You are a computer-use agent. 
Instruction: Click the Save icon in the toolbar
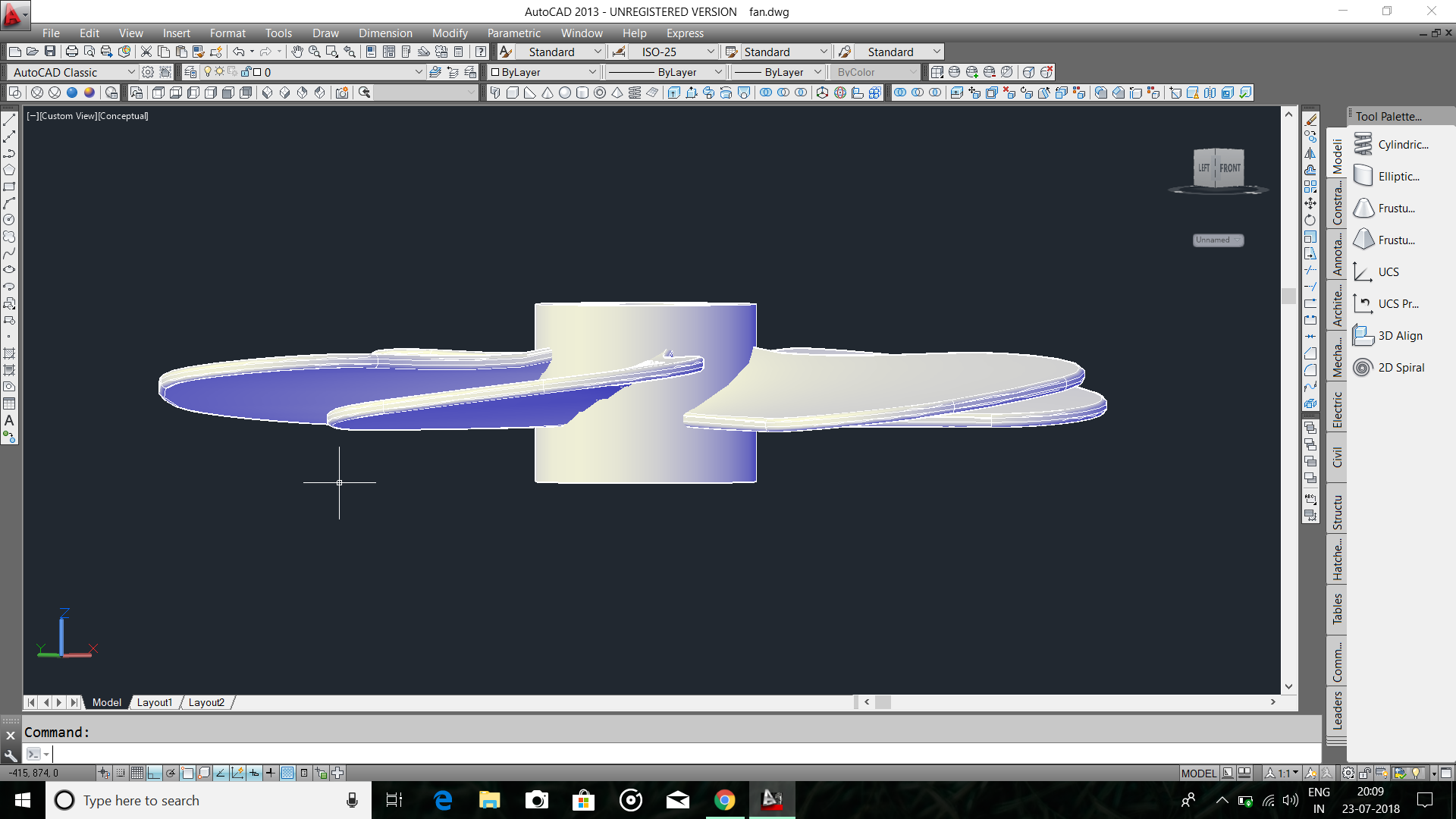coord(50,52)
